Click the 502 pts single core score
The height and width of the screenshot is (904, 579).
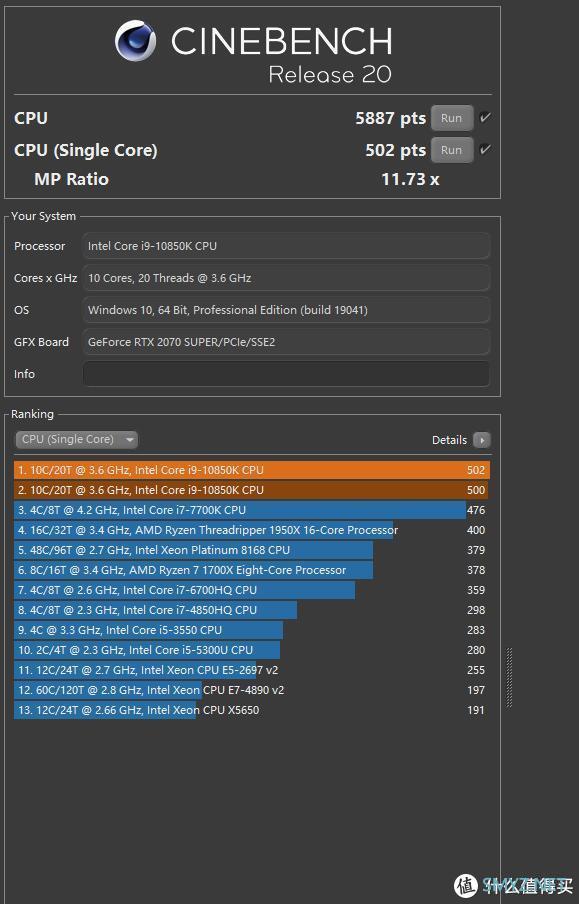pos(396,150)
